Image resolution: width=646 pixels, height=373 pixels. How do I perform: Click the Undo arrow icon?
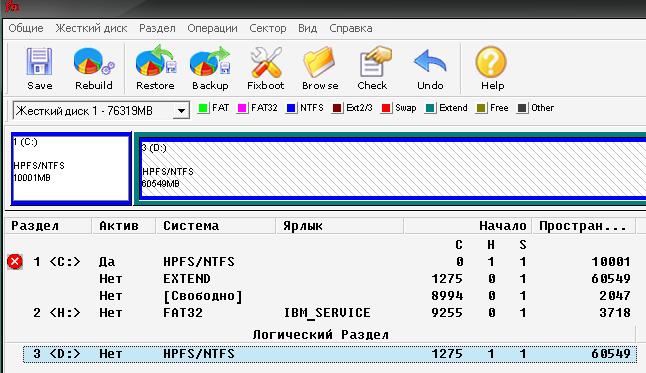pos(430,62)
